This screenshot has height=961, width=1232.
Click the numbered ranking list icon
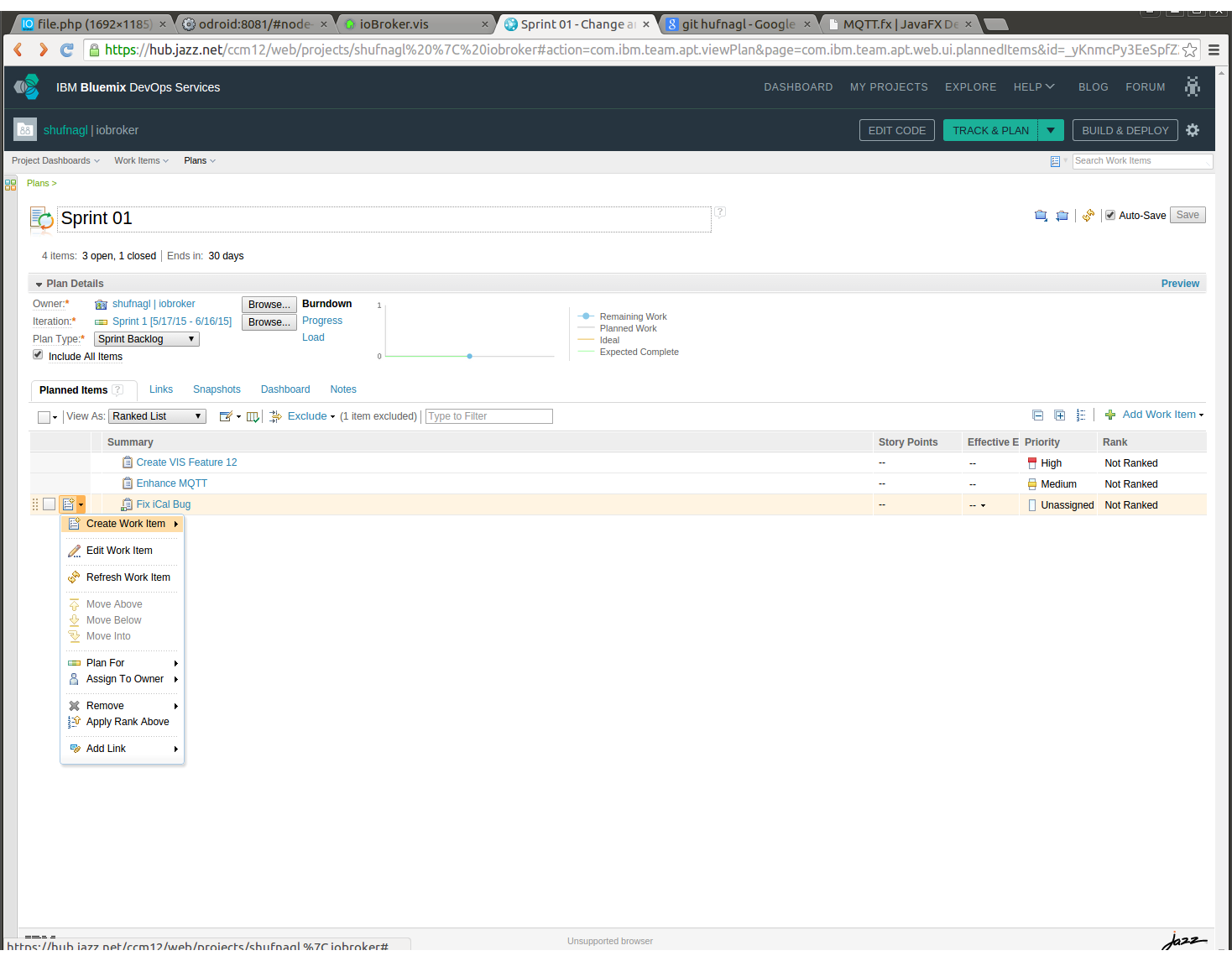[1081, 415]
